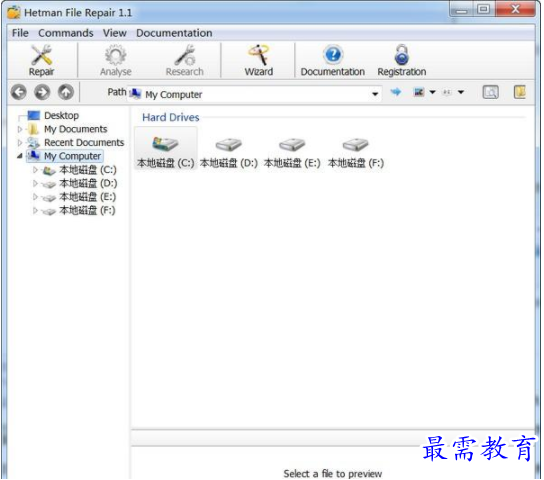Click the Repair tool icon
Screen dimensions: 544x480
(x=41, y=55)
